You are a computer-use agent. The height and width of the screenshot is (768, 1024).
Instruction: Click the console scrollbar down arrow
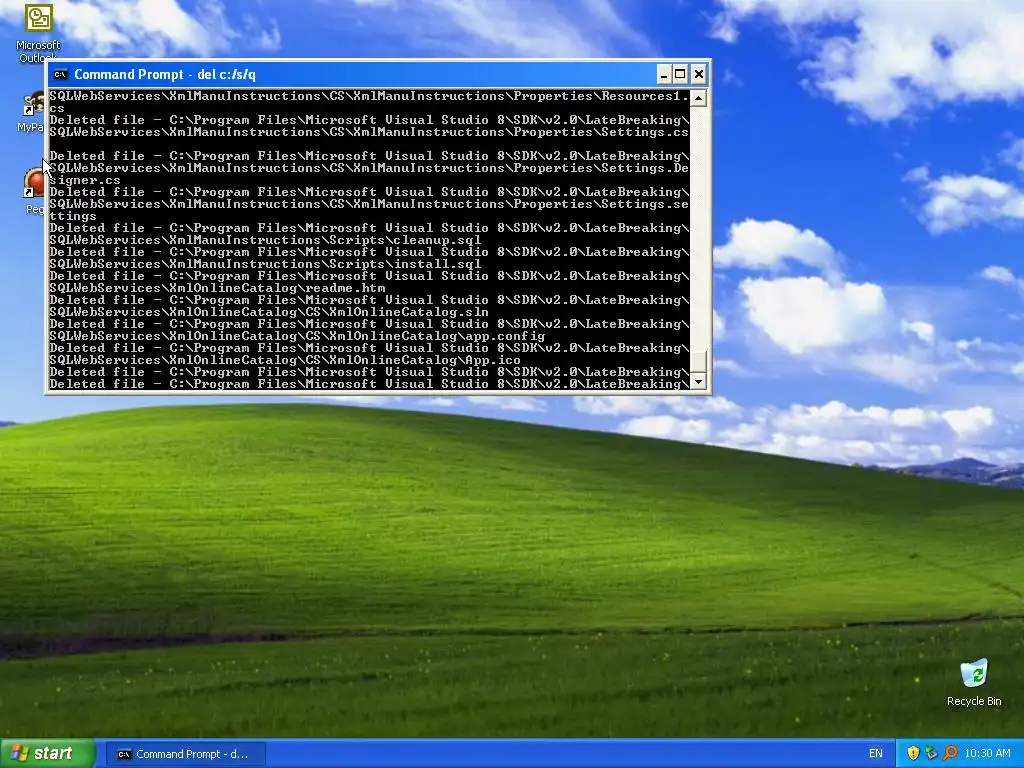pos(698,381)
